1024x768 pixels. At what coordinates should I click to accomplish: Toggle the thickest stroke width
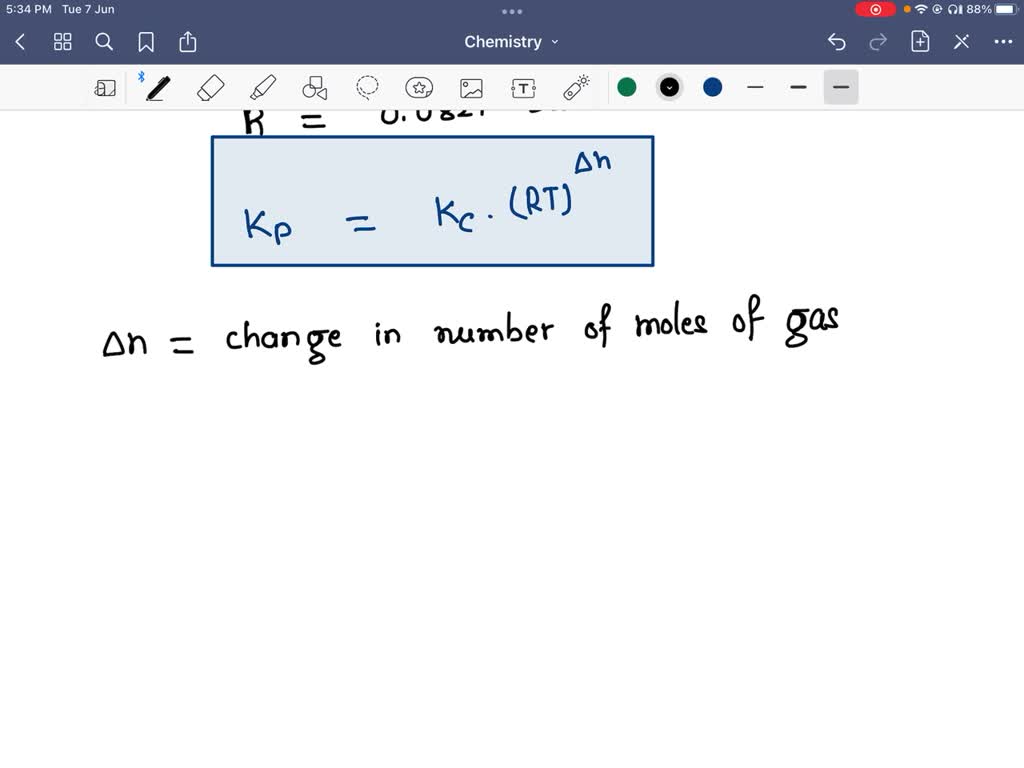pos(840,88)
